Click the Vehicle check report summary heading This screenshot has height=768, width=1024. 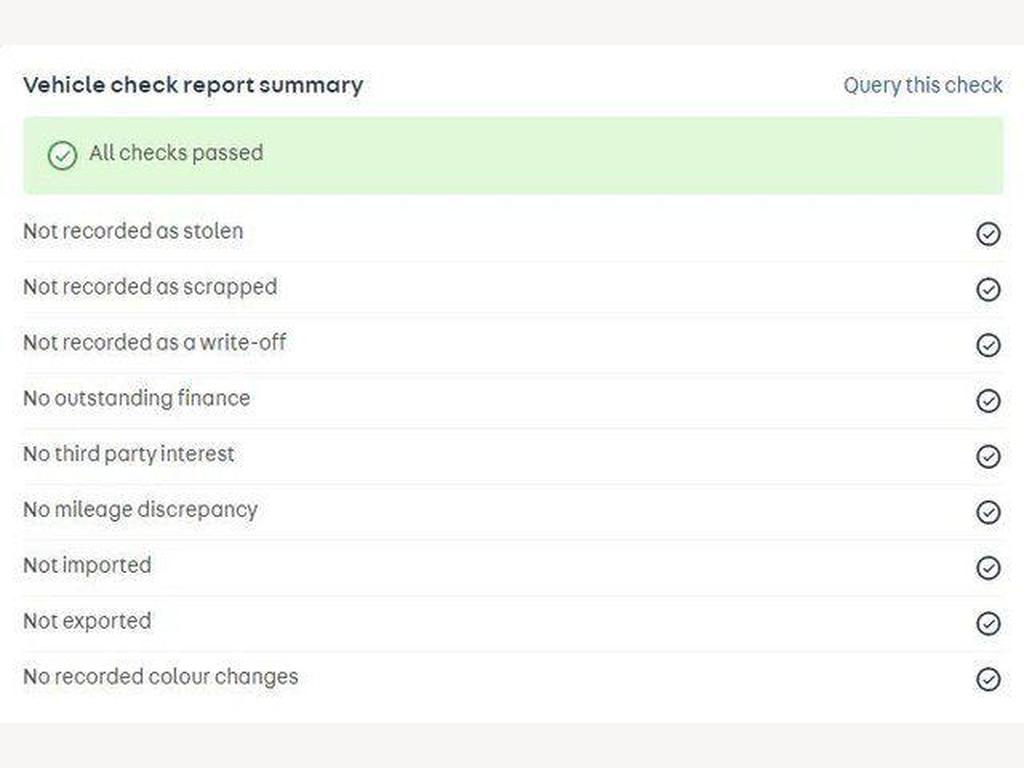(193, 85)
